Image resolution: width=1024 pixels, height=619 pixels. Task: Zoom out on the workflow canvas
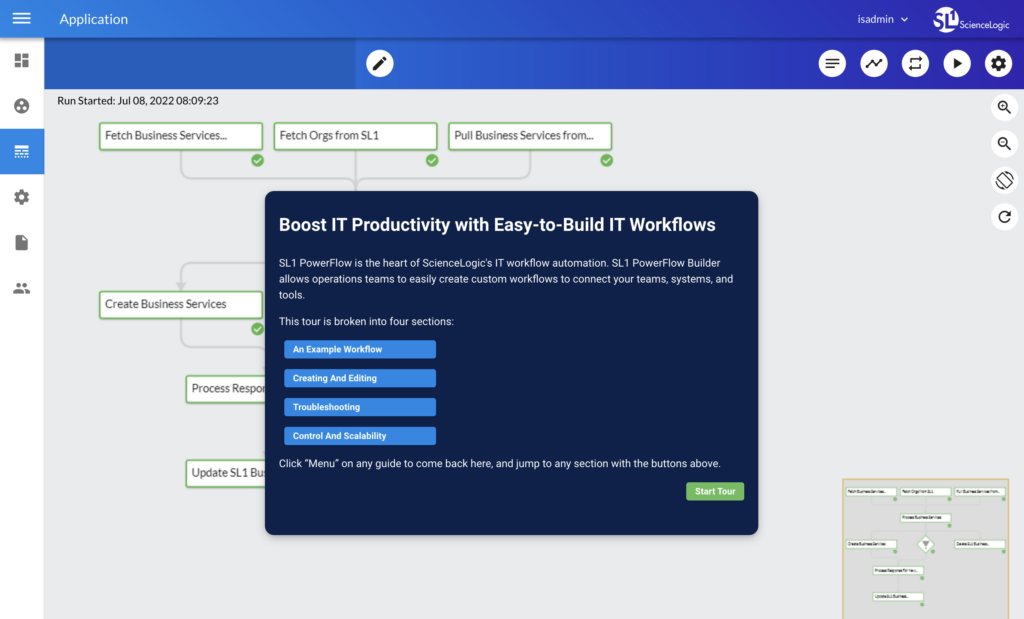coord(1004,144)
